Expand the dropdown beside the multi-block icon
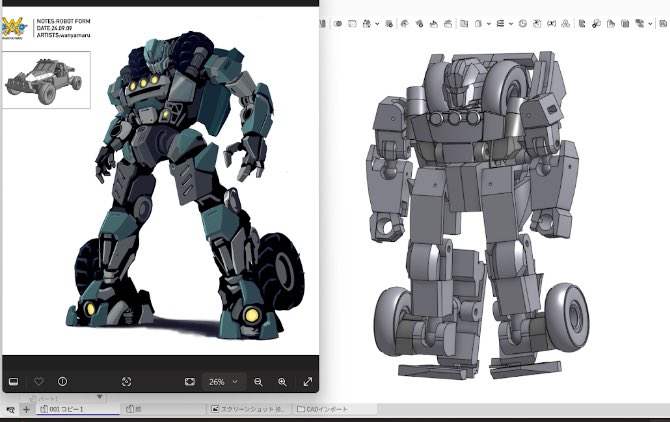 click(650, 24)
